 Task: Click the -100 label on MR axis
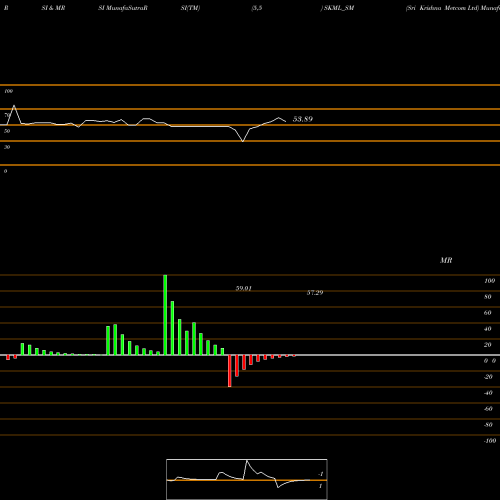490,441
